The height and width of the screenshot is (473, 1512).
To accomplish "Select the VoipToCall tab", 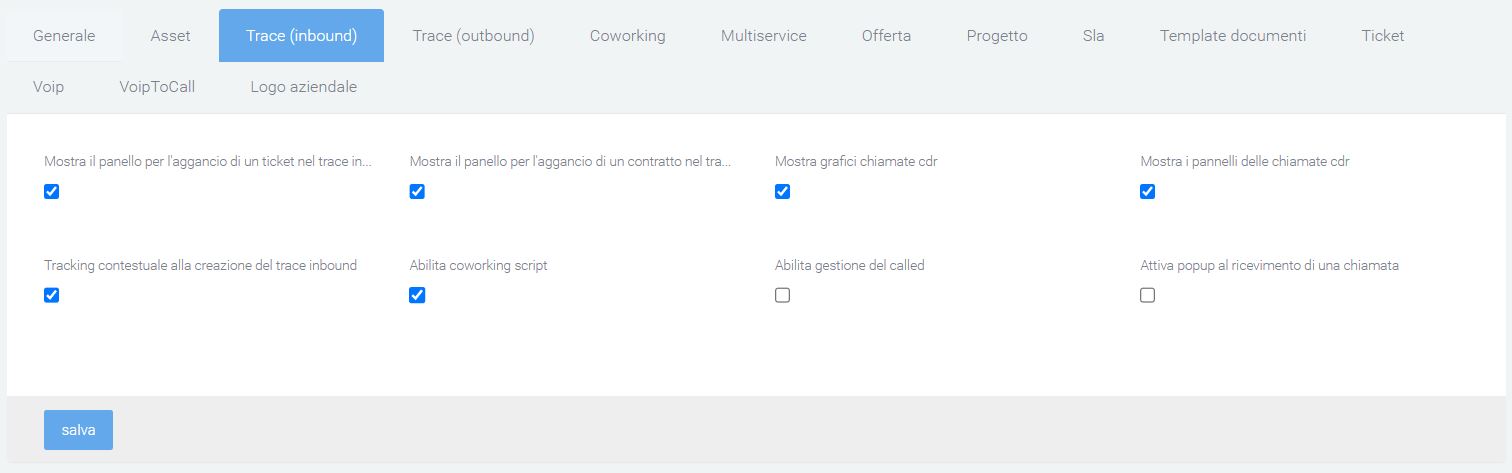I will pyautogui.click(x=157, y=87).
